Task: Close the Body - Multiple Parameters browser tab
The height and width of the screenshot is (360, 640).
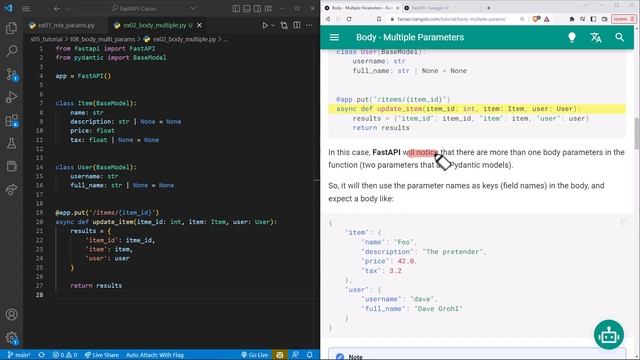Action: [x=397, y=8]
